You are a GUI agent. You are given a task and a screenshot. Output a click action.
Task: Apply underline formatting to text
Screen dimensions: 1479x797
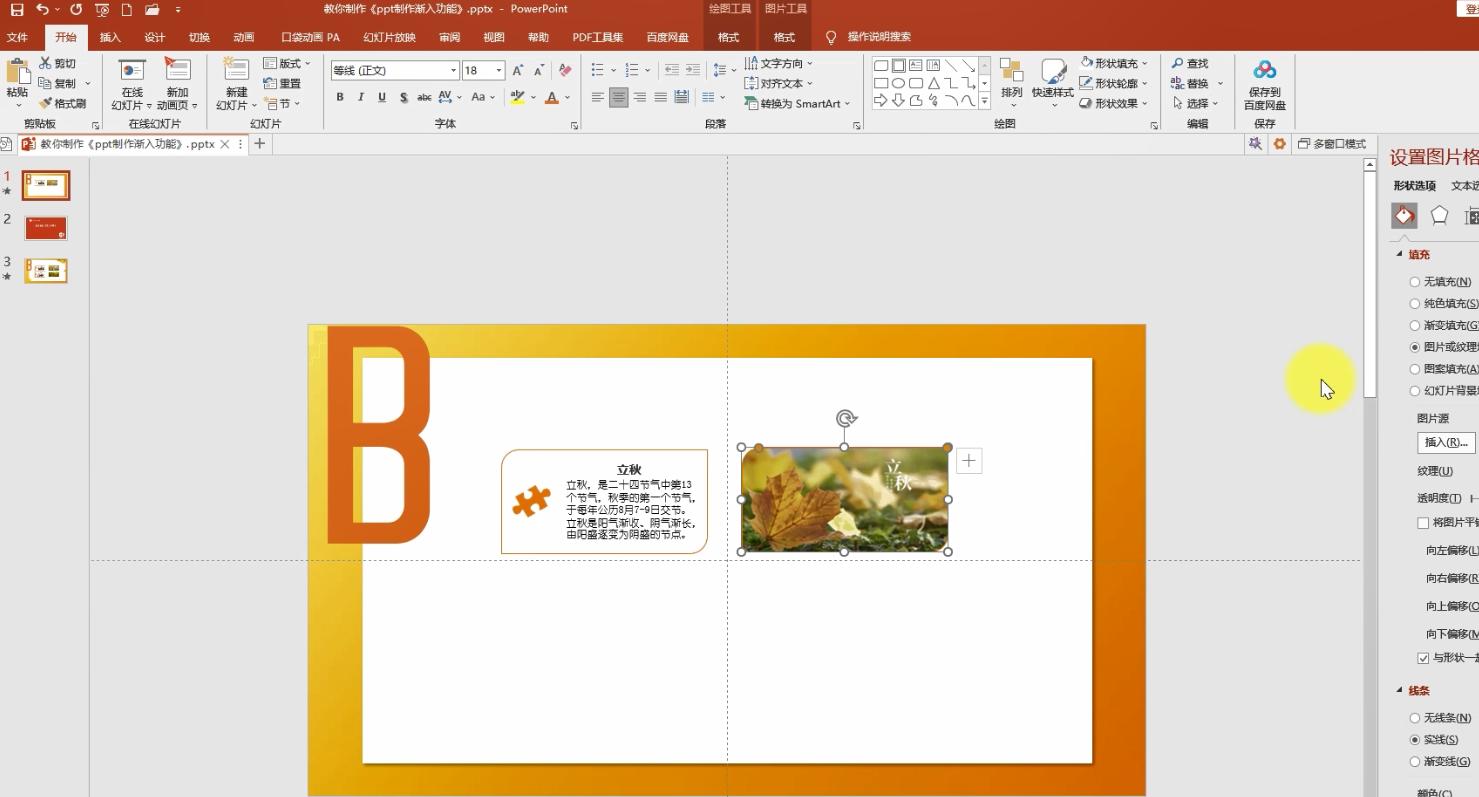tap(382, 97)
